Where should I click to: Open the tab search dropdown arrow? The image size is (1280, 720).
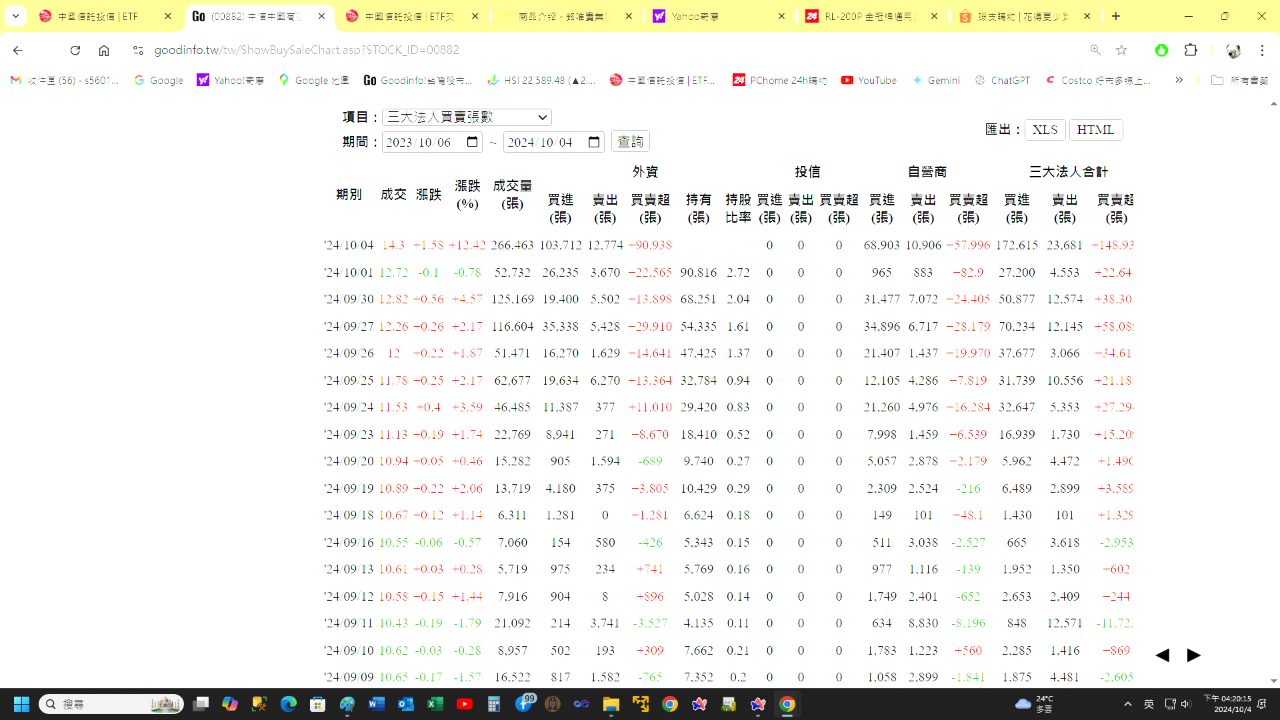[x=16, y=16]
